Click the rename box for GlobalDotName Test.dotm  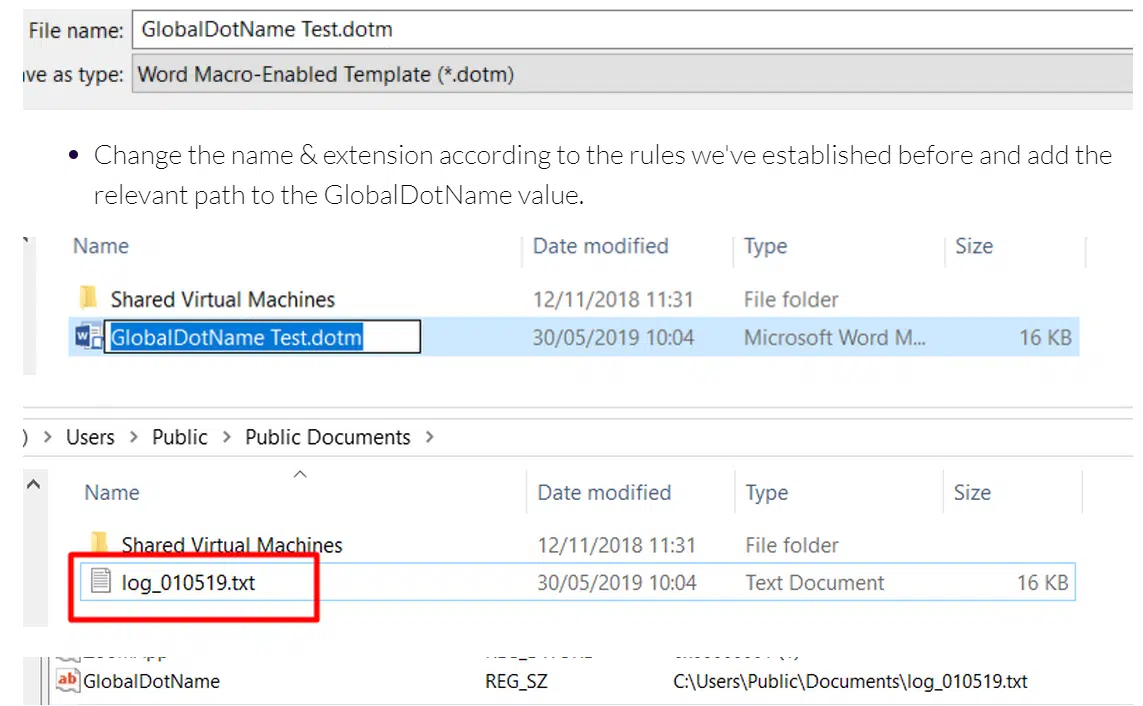263,338
